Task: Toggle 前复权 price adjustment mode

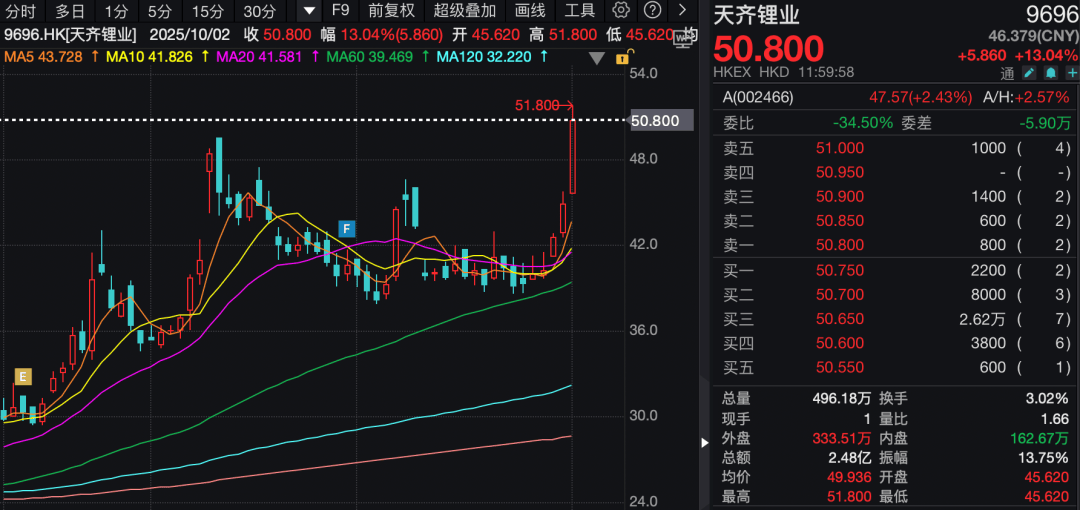Action: pos(391,11)
